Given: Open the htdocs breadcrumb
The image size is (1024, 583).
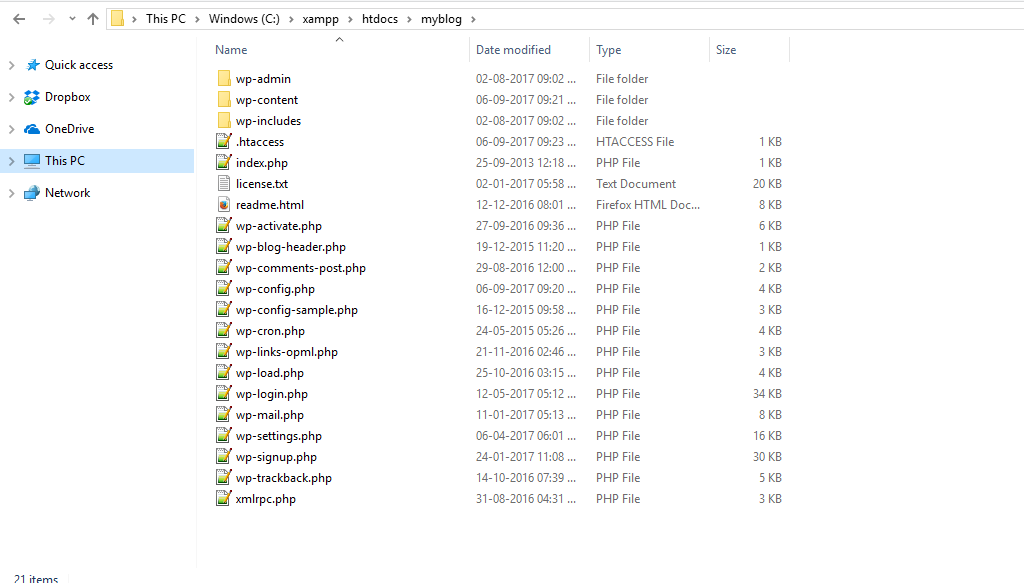Looking at the screenshot, I should click(380, 19).
